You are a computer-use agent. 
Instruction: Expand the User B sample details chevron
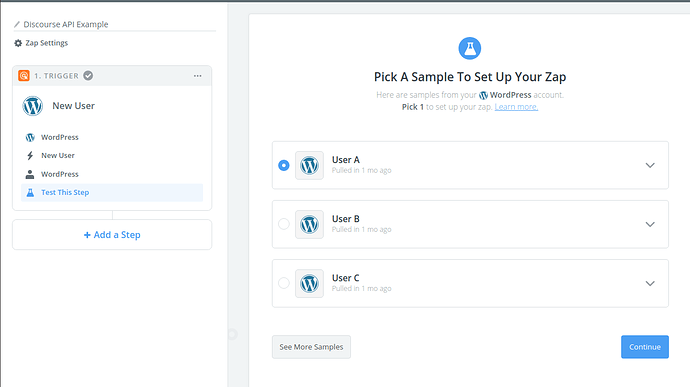click(650, 225)
